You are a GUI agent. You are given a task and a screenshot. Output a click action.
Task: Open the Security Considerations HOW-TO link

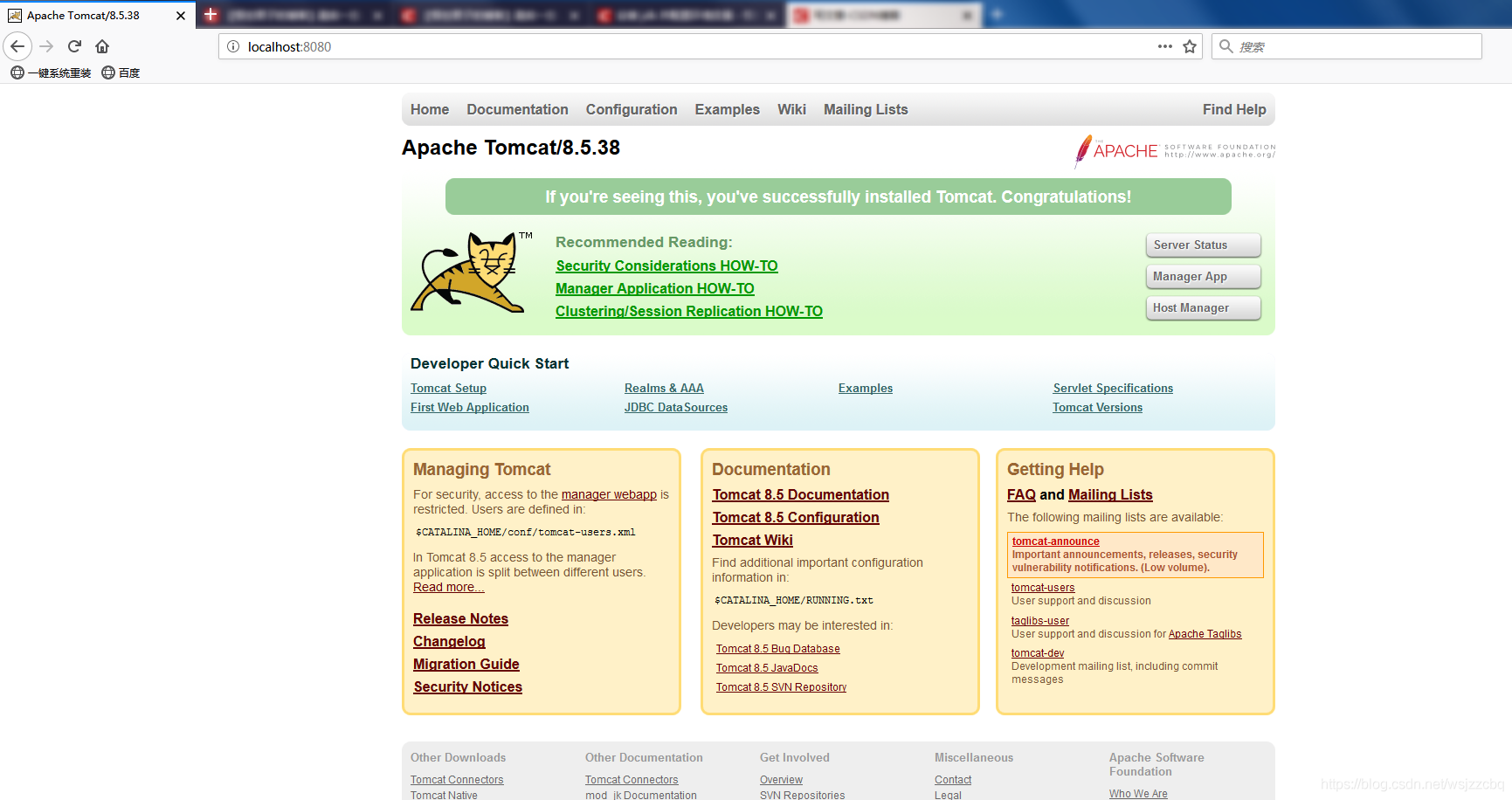pyautogui.click(x=666, y=266)
